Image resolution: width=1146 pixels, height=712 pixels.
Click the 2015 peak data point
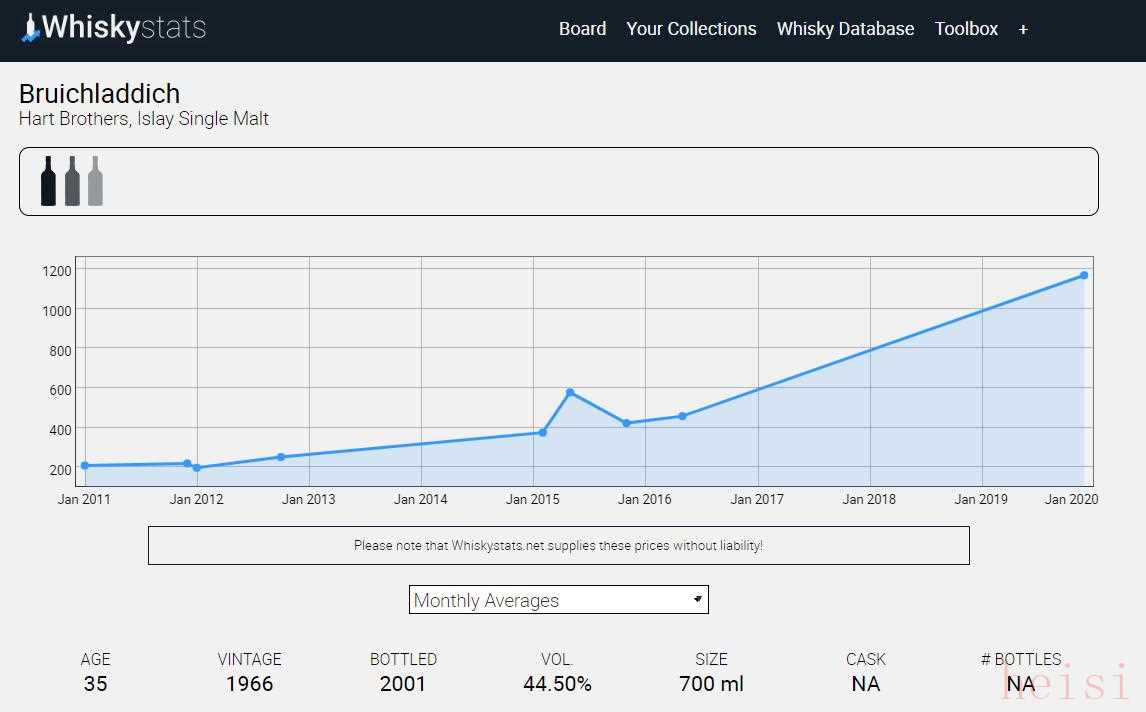[x=570, y=392]
